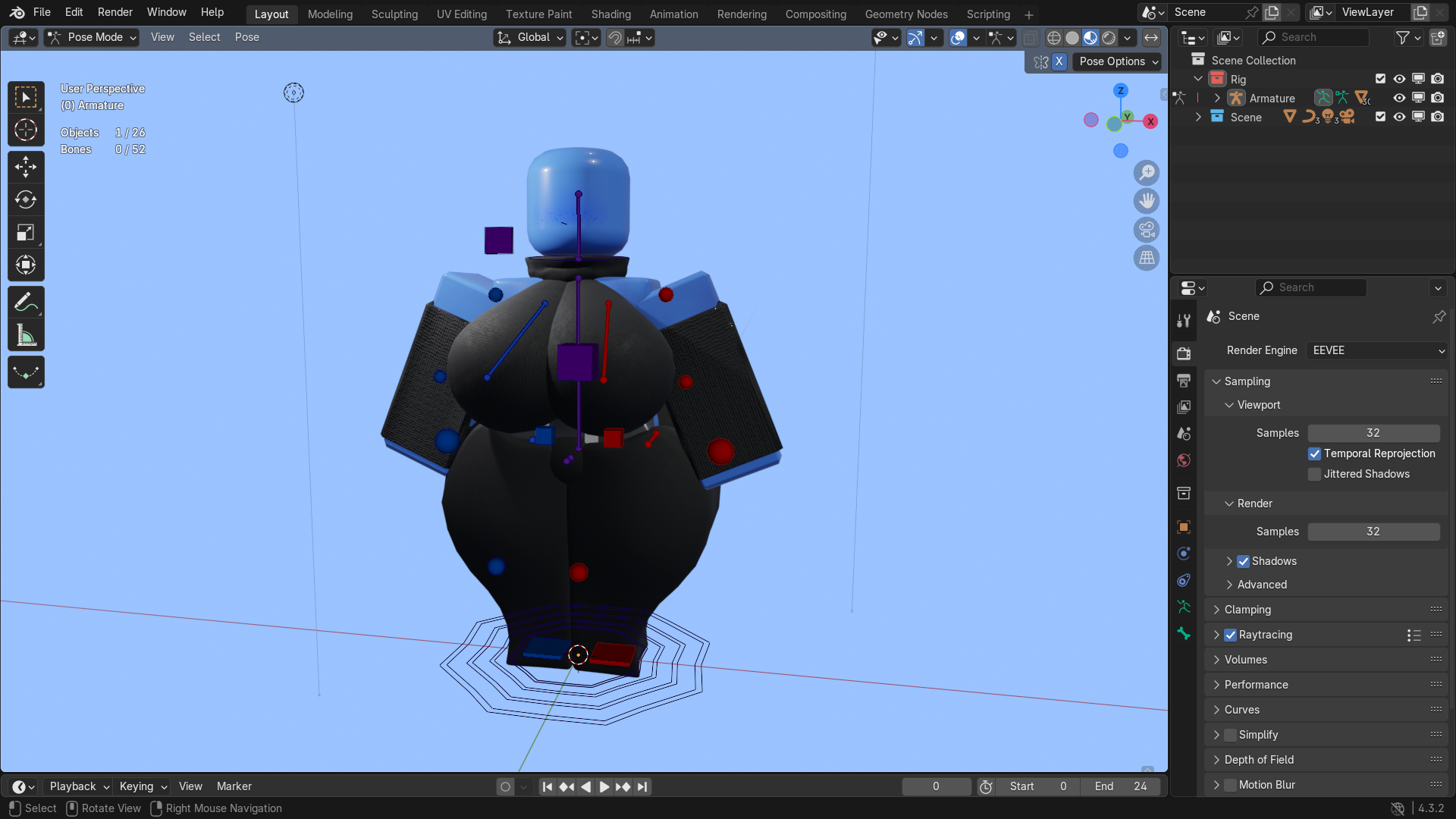Toggle the Raytracing checkbox
Viewport: 1456px width, 819px height.
[1230, 635]
